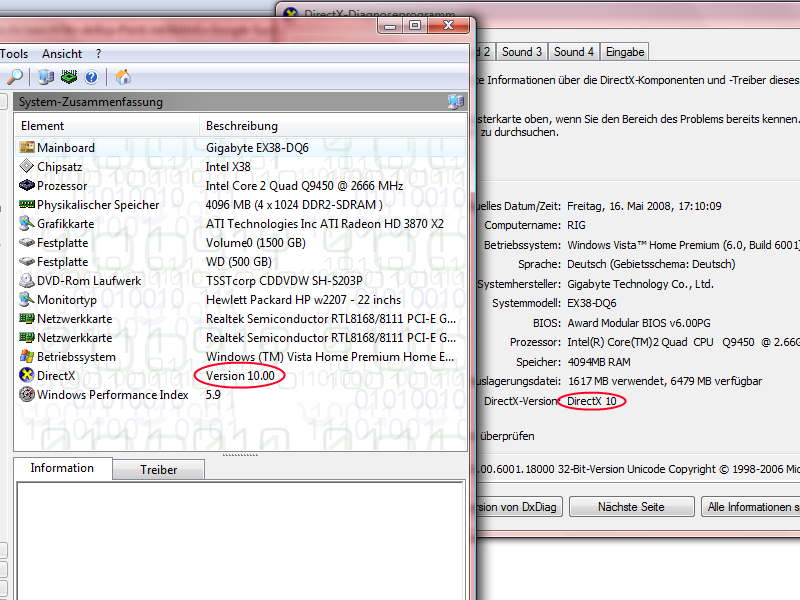Image resolution: width=800 pixels, height=600 pixels.
Task: Click the Alle Informationen button in DxDiag
Action: click(750, 507)
